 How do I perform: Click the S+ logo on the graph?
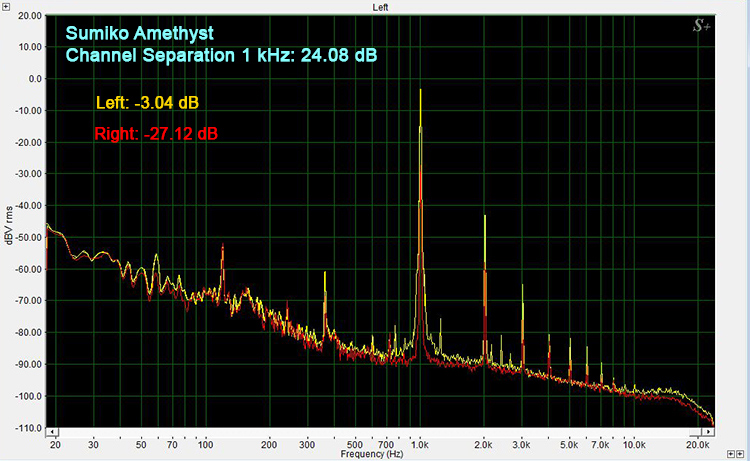(x=702, y=27)
